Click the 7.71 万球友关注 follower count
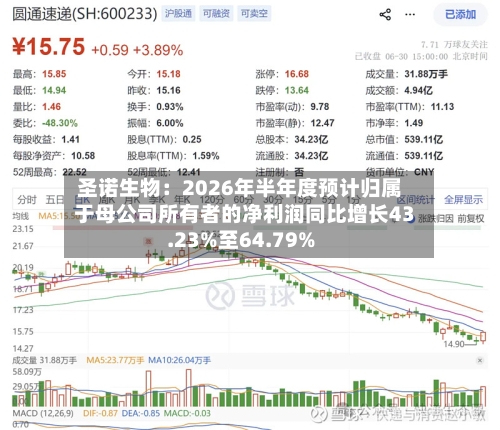 point(454,45)
